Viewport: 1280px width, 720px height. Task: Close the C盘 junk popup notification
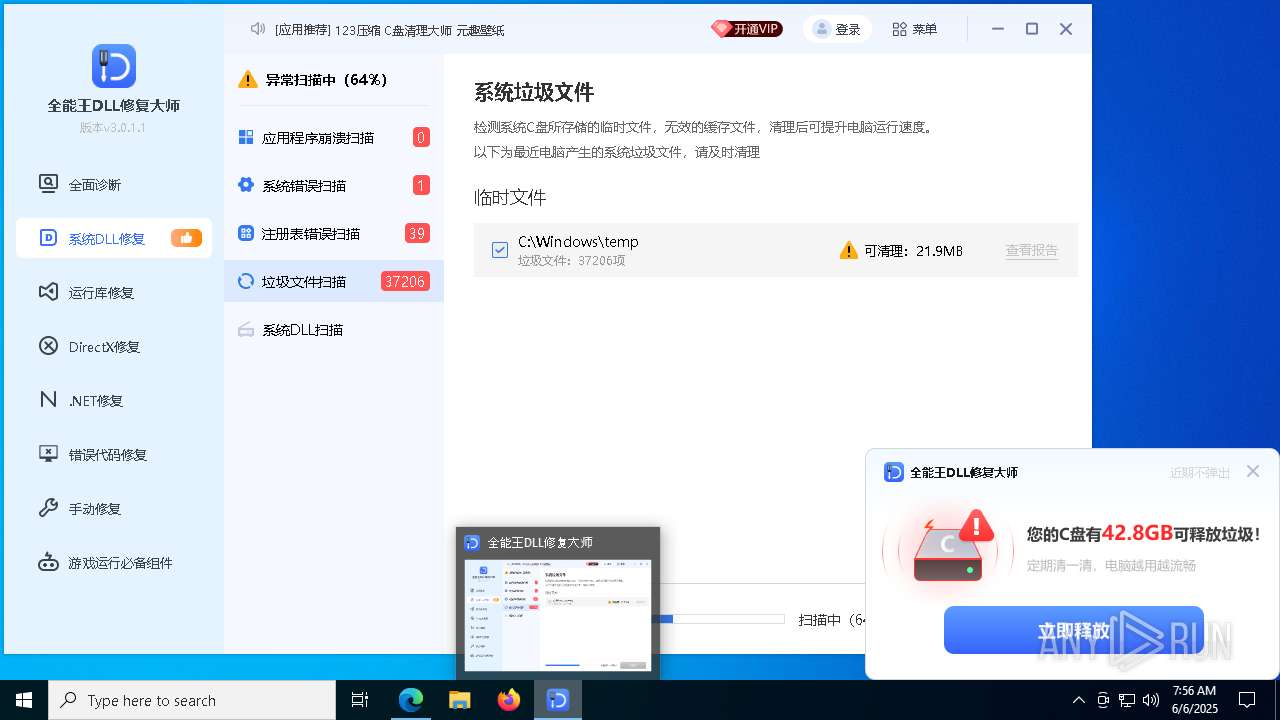(x=1253, y=471)
